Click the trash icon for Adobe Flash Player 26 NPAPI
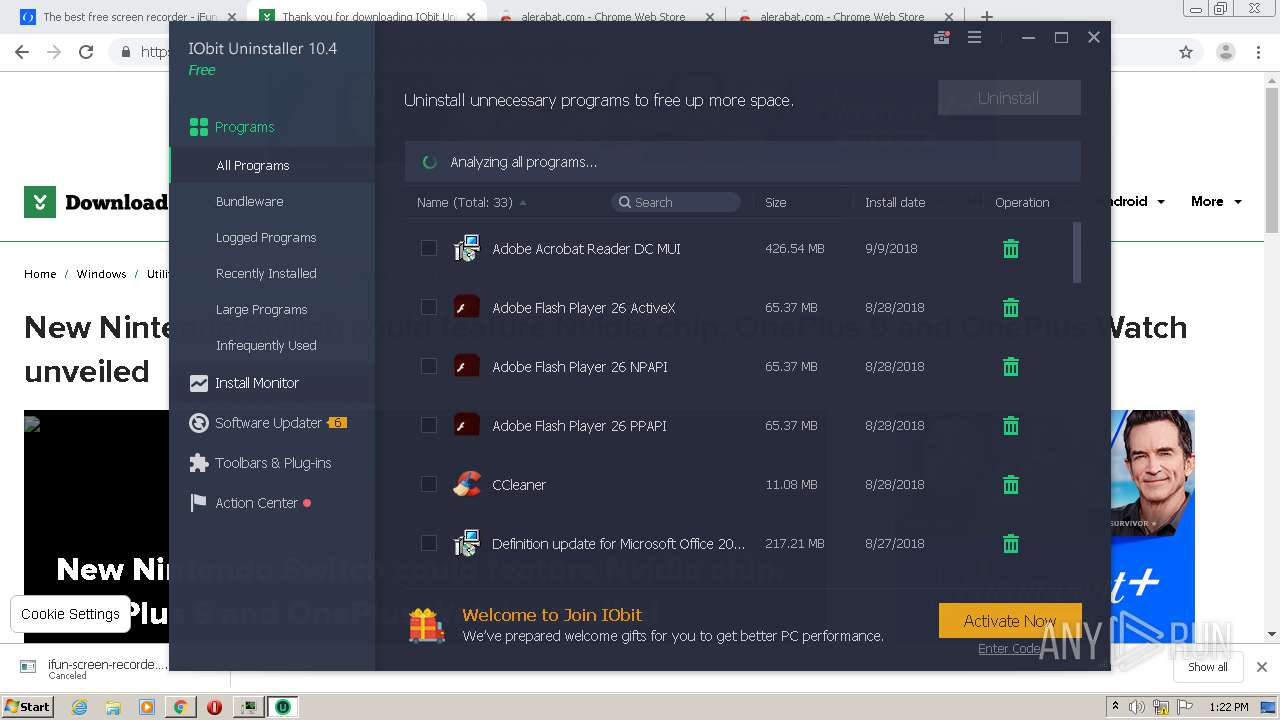Viewport: 1280px width, 720px height. (1011, 367)
